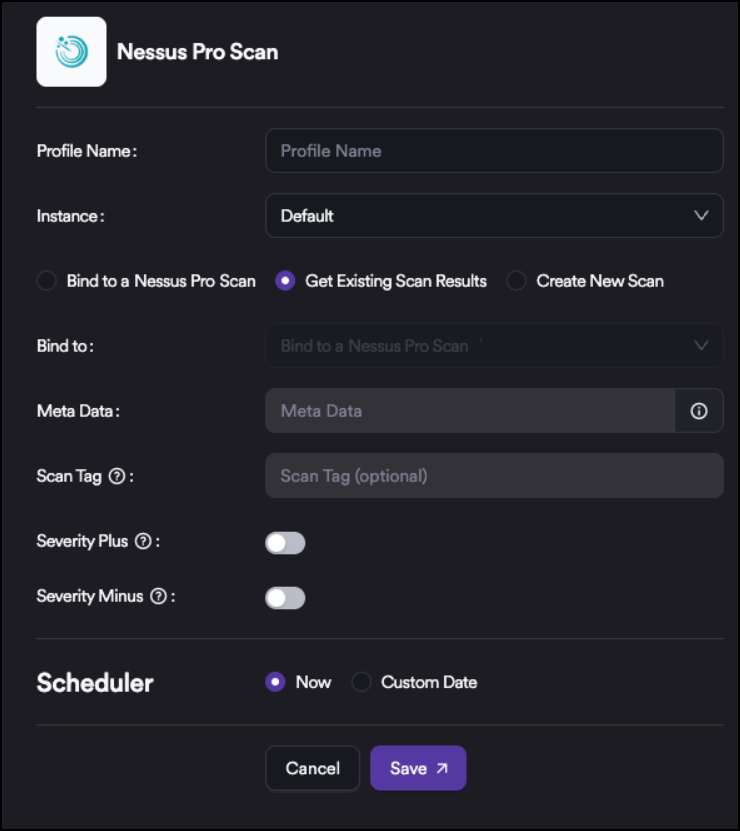
Task: Select Get Existing Scan Results radio button
Action: click(x=285, y=281)
